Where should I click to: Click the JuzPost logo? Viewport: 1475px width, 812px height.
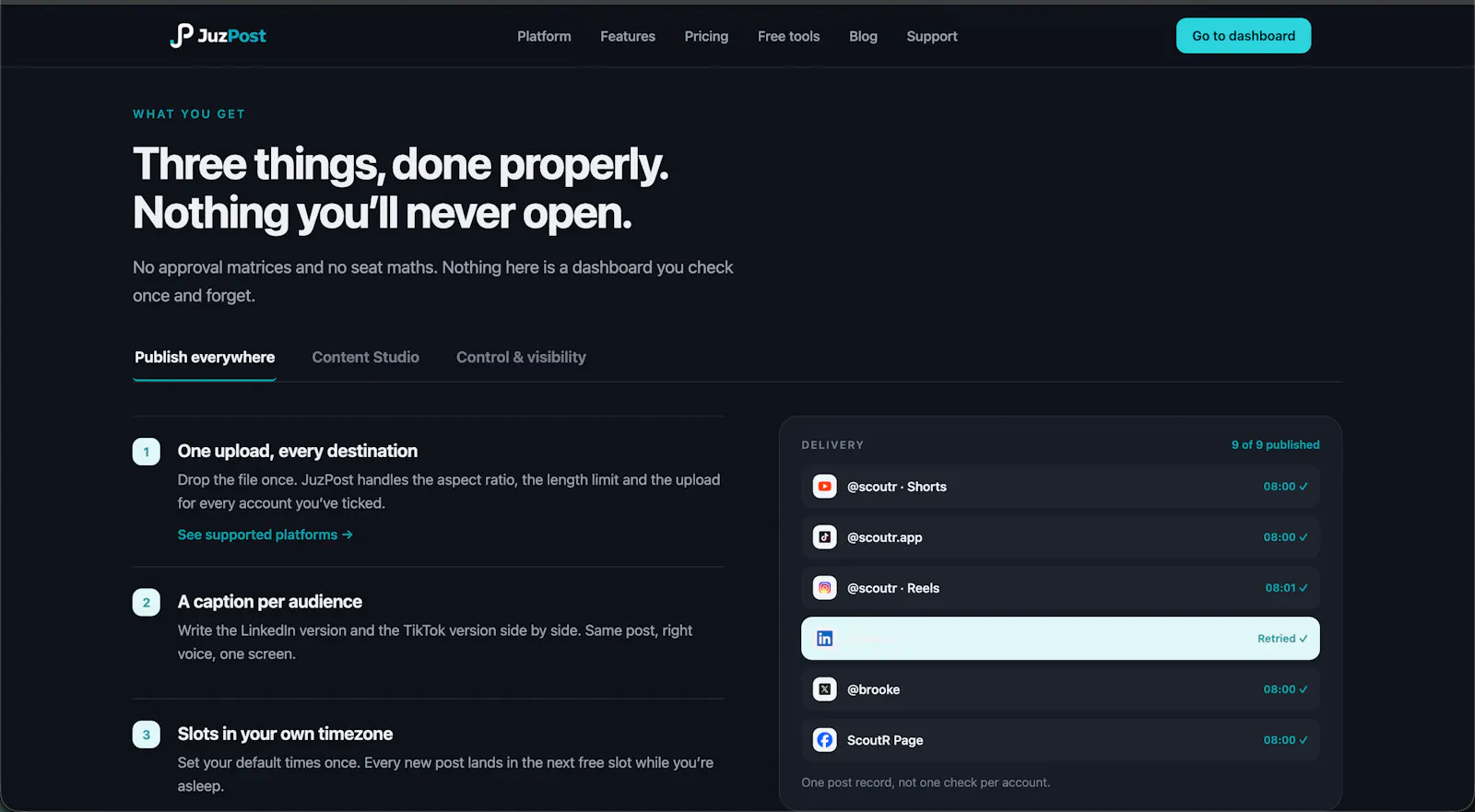click(x=218, y=36)
